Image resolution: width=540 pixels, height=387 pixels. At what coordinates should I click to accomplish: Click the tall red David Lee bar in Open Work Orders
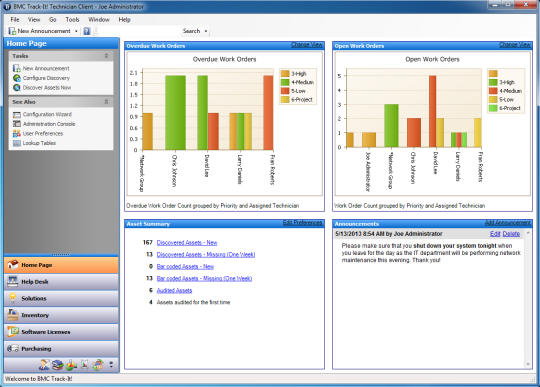pyautogui.click(x=433, y=112)
